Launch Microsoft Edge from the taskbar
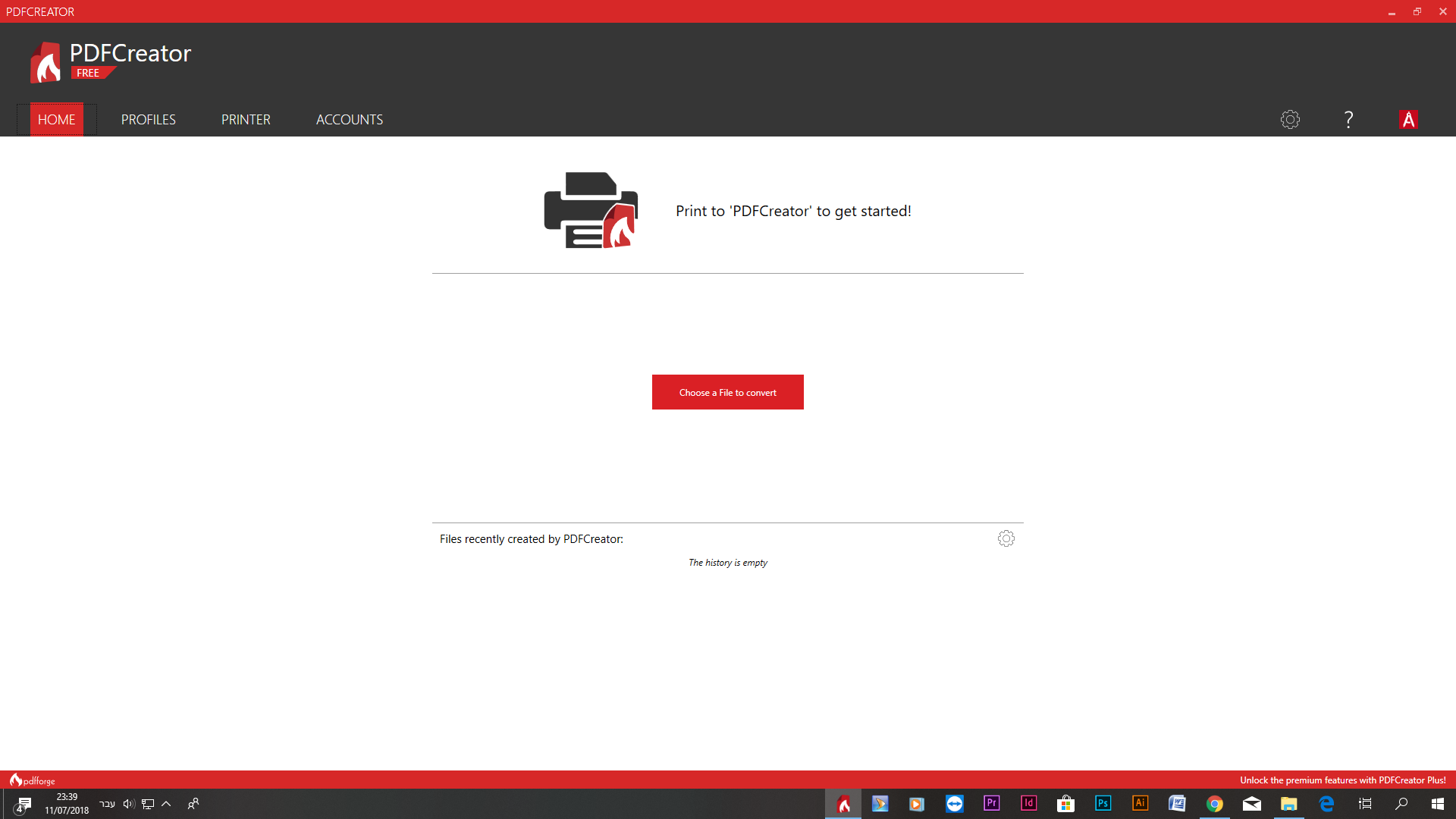Viewport: 1456px width, 819px height. tap(1326, 804)
